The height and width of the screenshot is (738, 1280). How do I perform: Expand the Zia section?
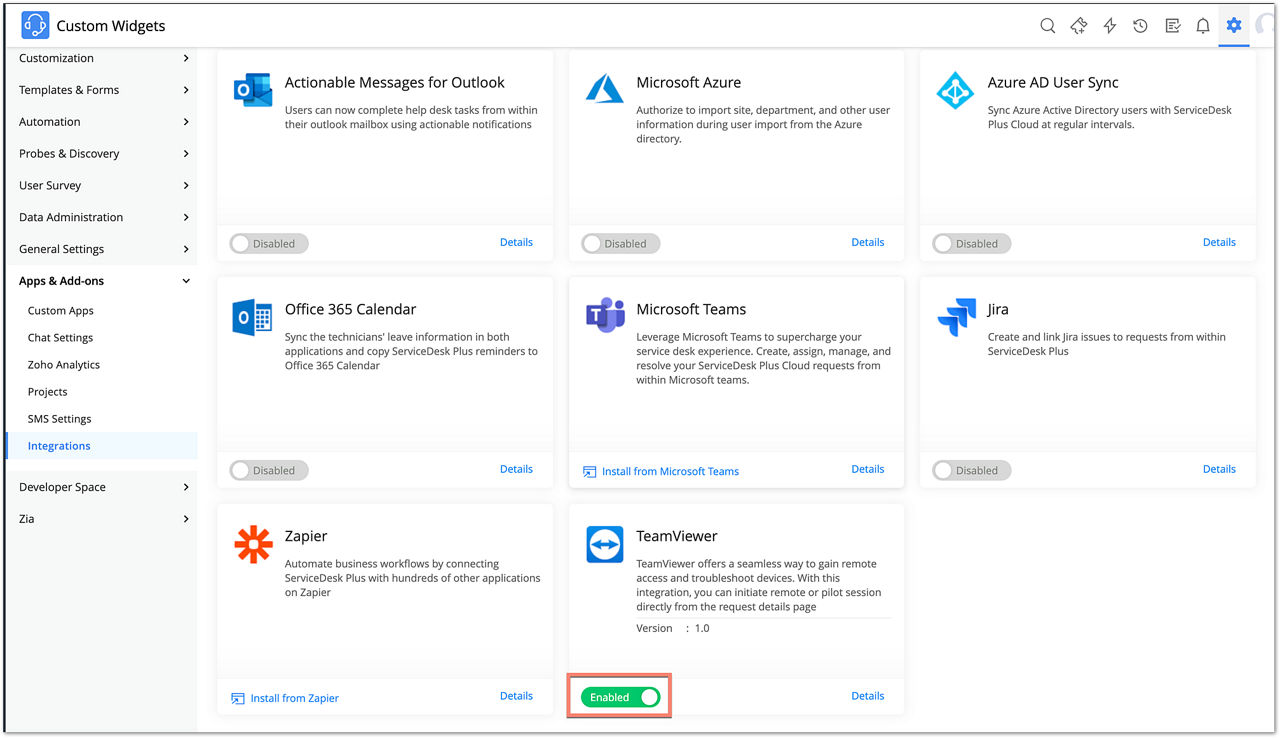click(x=103, y=520)
